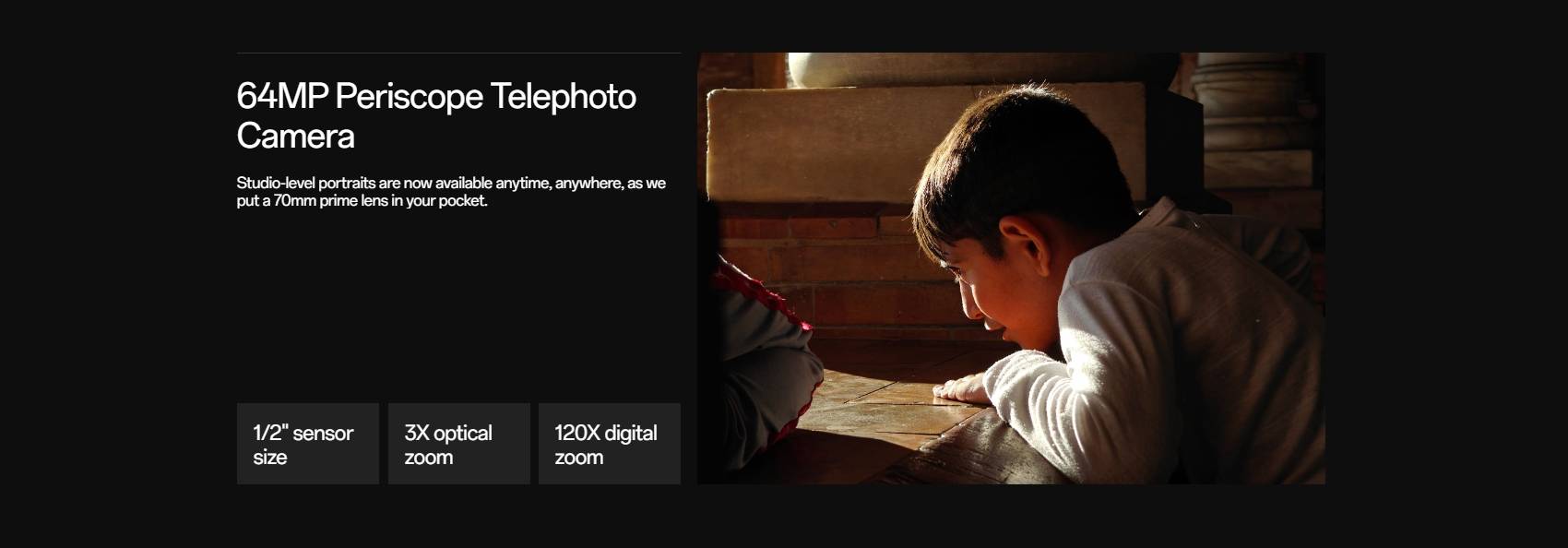1568x548 pixels.
Task: Click the word 64MP in the heading
Action: click(x=282, y=96)
